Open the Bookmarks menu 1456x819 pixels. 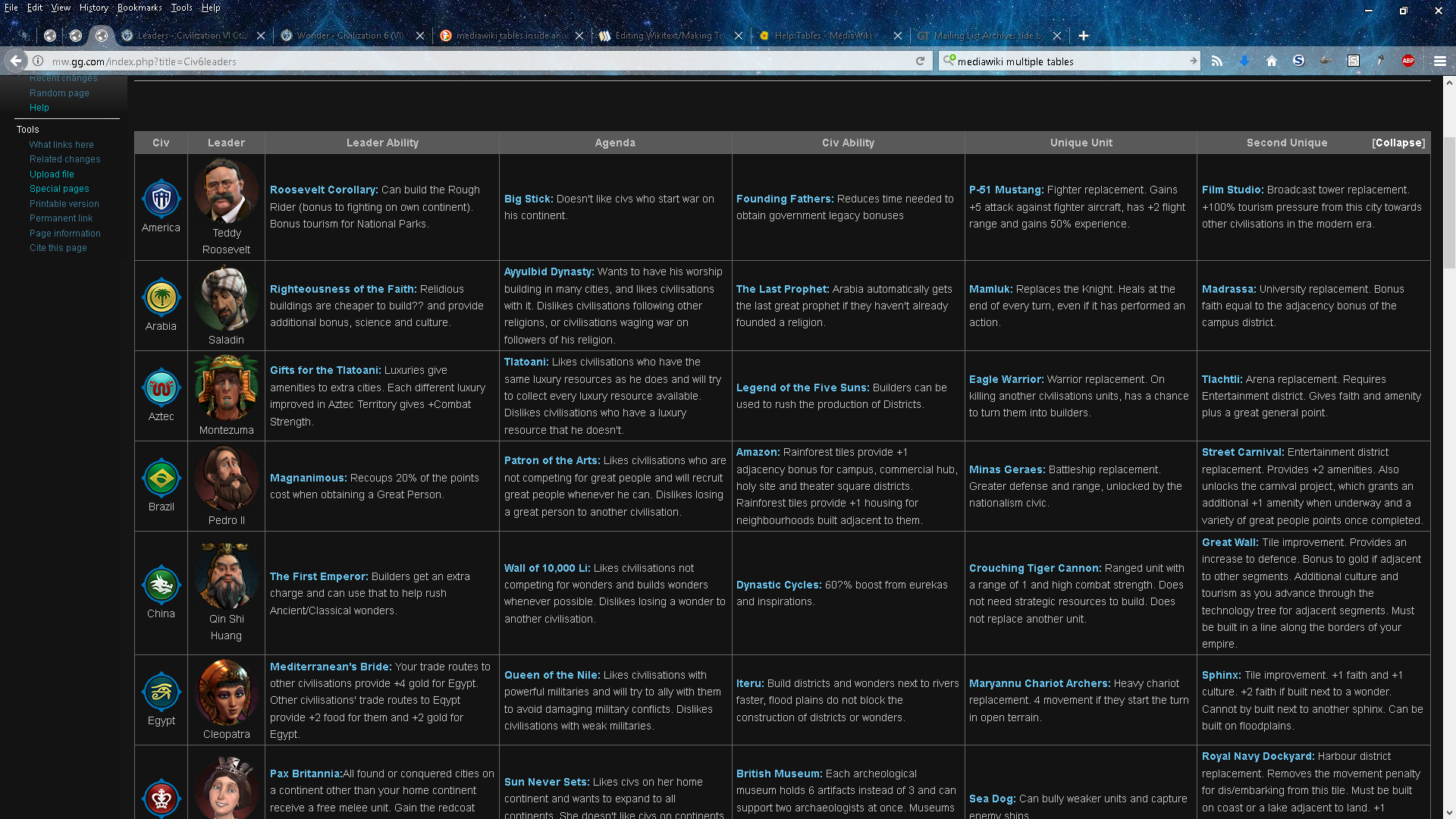tap(140, 8)
